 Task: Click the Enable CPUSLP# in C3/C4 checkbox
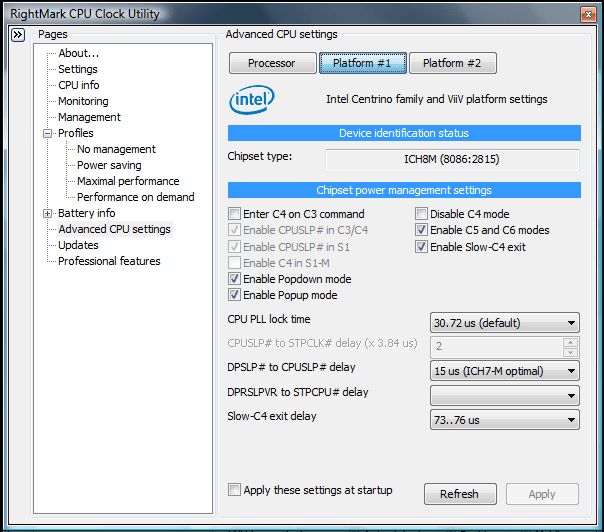tap(234, 230)
